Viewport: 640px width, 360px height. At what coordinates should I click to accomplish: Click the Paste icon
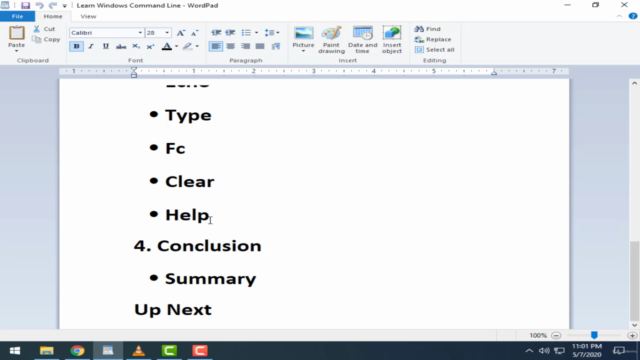(17, 33)
